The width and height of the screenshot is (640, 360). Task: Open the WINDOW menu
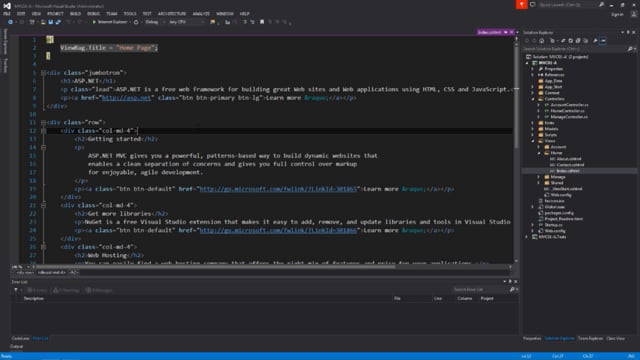[x=224, y=14]
